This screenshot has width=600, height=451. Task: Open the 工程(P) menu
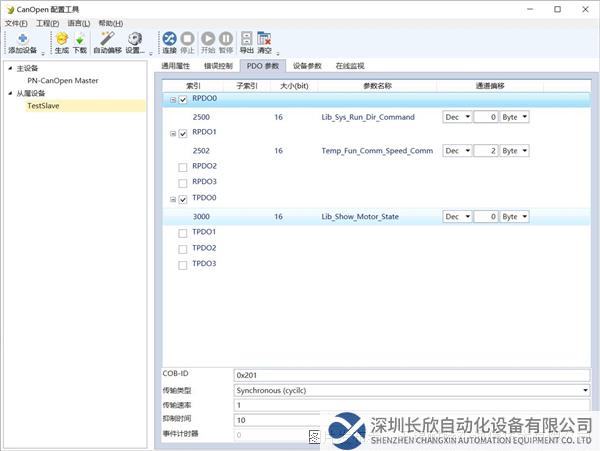pyautogui.click(x=47, y=23)
